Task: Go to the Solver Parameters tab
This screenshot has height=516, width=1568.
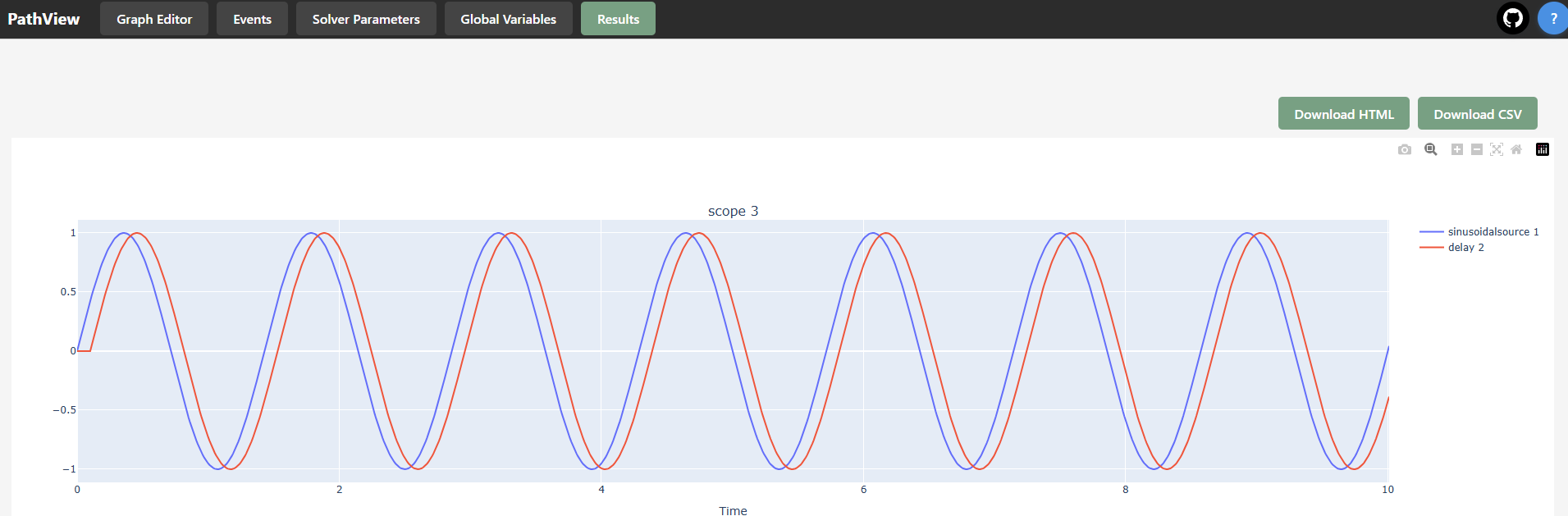Action: coord(366,19)
